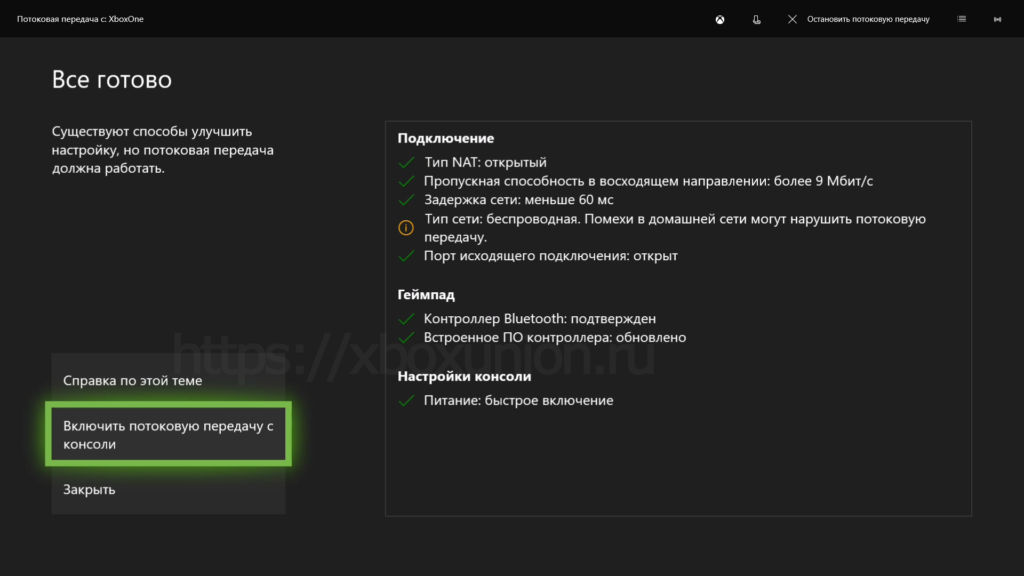Click the X icon to stop streaming
Screen dimensions: 1024x576
(792, 19)
